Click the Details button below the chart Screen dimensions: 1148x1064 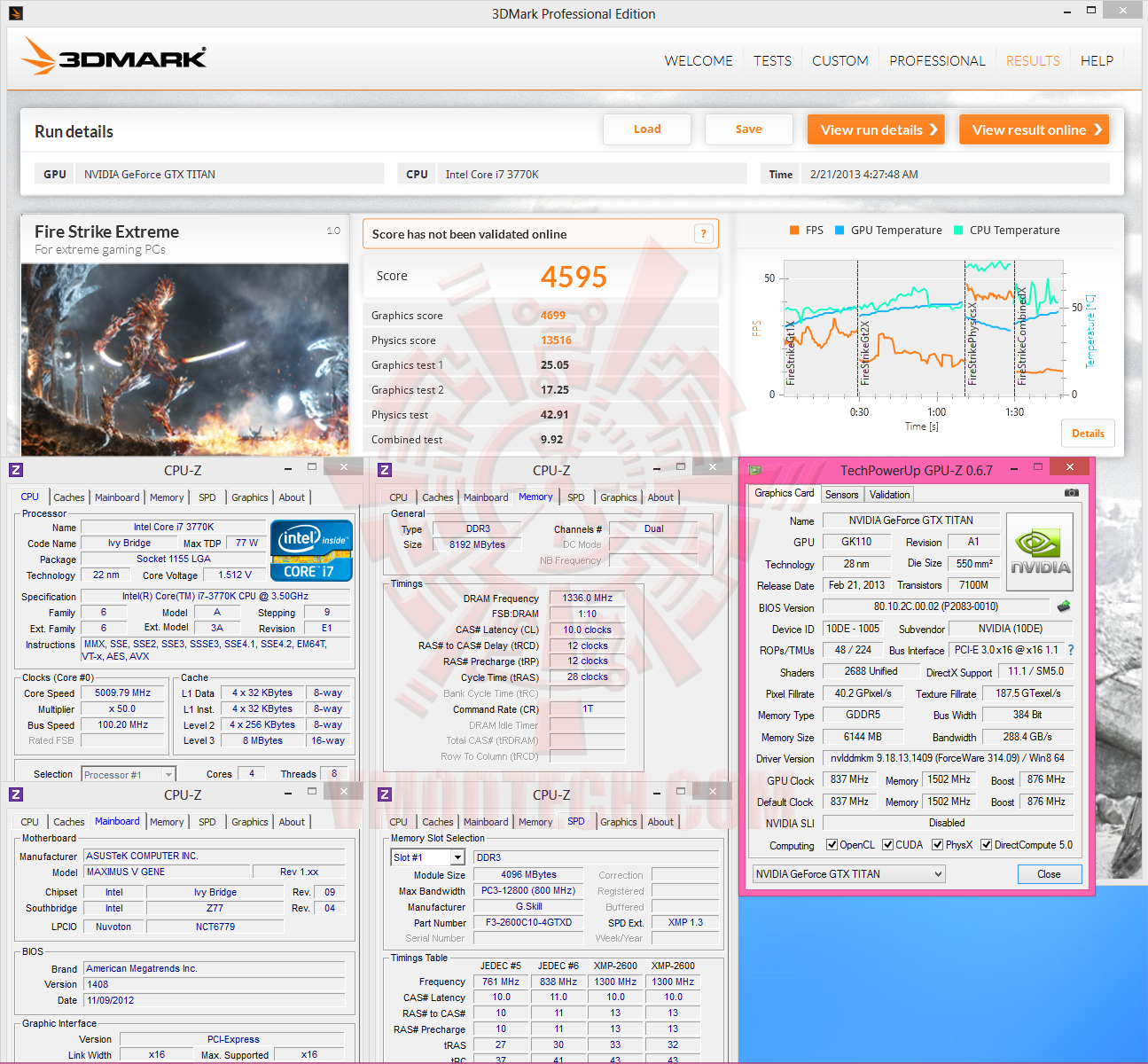(x=1088, y=434)
